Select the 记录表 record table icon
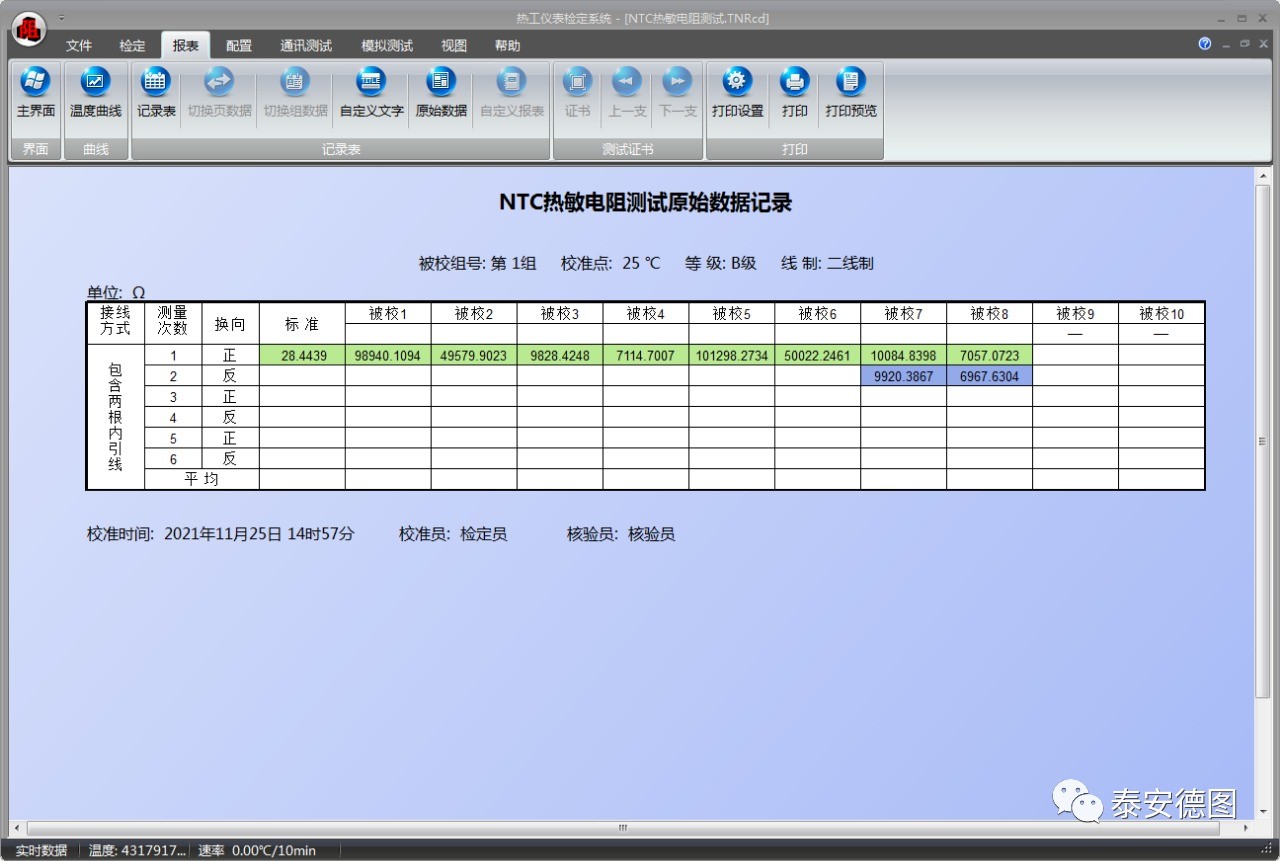The image size is (1280, 861). pos(156,93)
